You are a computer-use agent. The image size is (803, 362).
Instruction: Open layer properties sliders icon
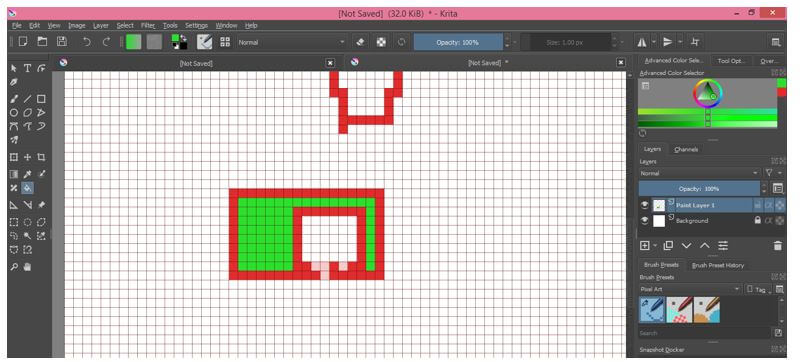click(723, 246)
